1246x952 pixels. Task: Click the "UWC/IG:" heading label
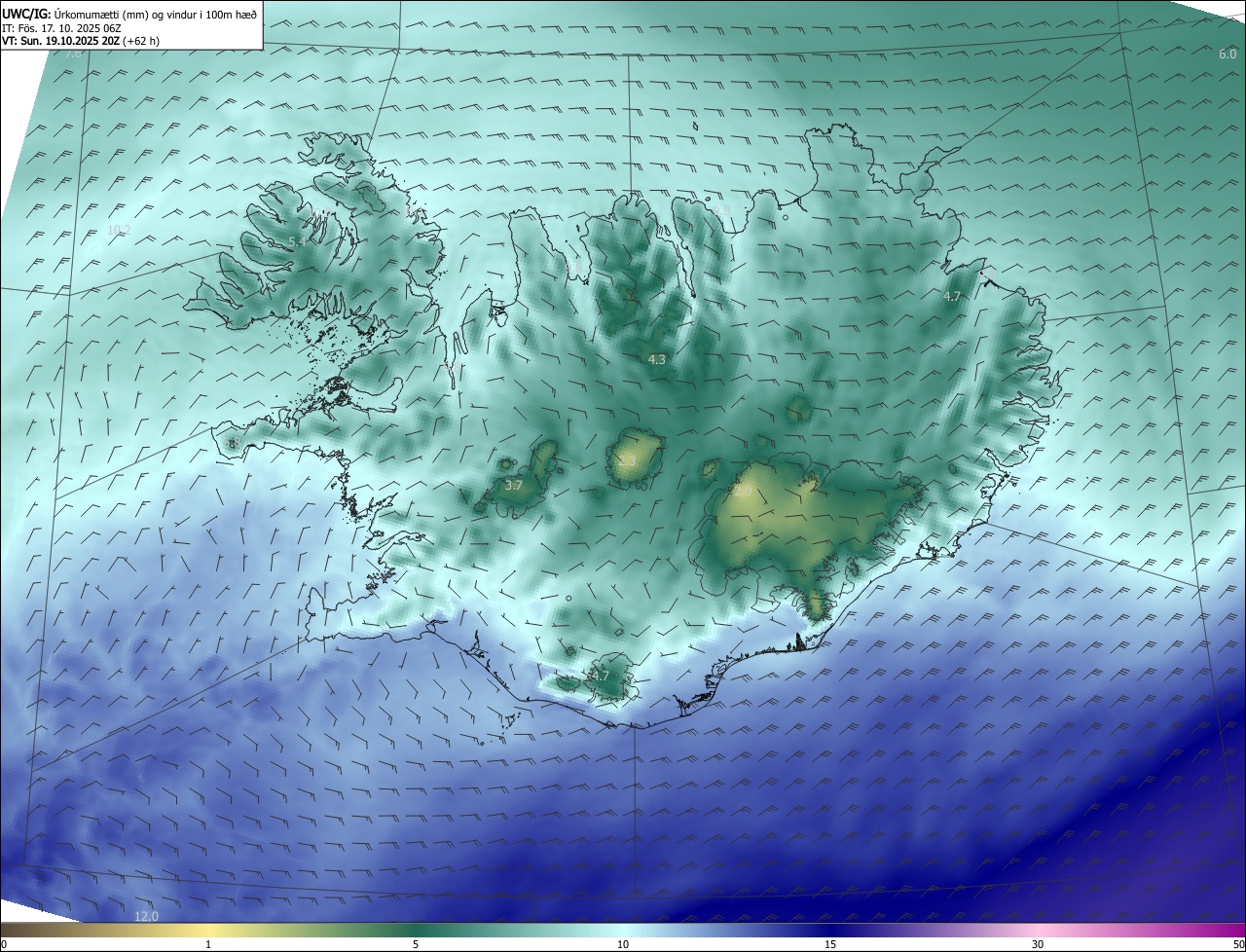[x=26, y=14]
